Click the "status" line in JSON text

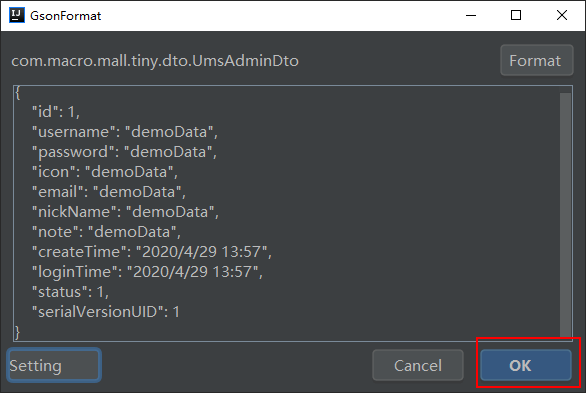(x=70, y=292)
